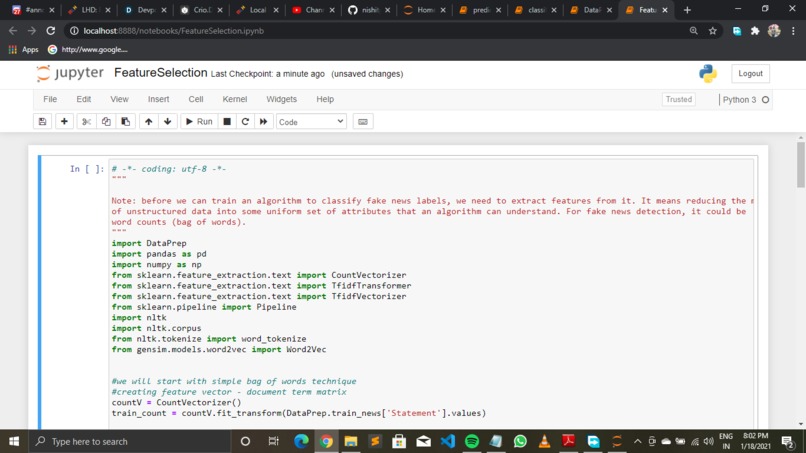Open the Windows Start menu
This screenshot has height=453, width=806.
[14, 441]
